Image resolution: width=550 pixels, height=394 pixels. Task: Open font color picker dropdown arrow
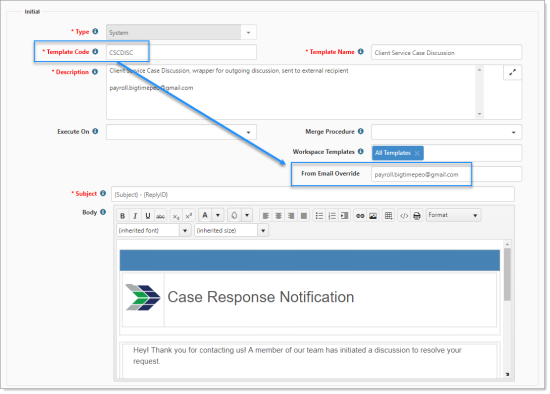click(x=218, y=215)
